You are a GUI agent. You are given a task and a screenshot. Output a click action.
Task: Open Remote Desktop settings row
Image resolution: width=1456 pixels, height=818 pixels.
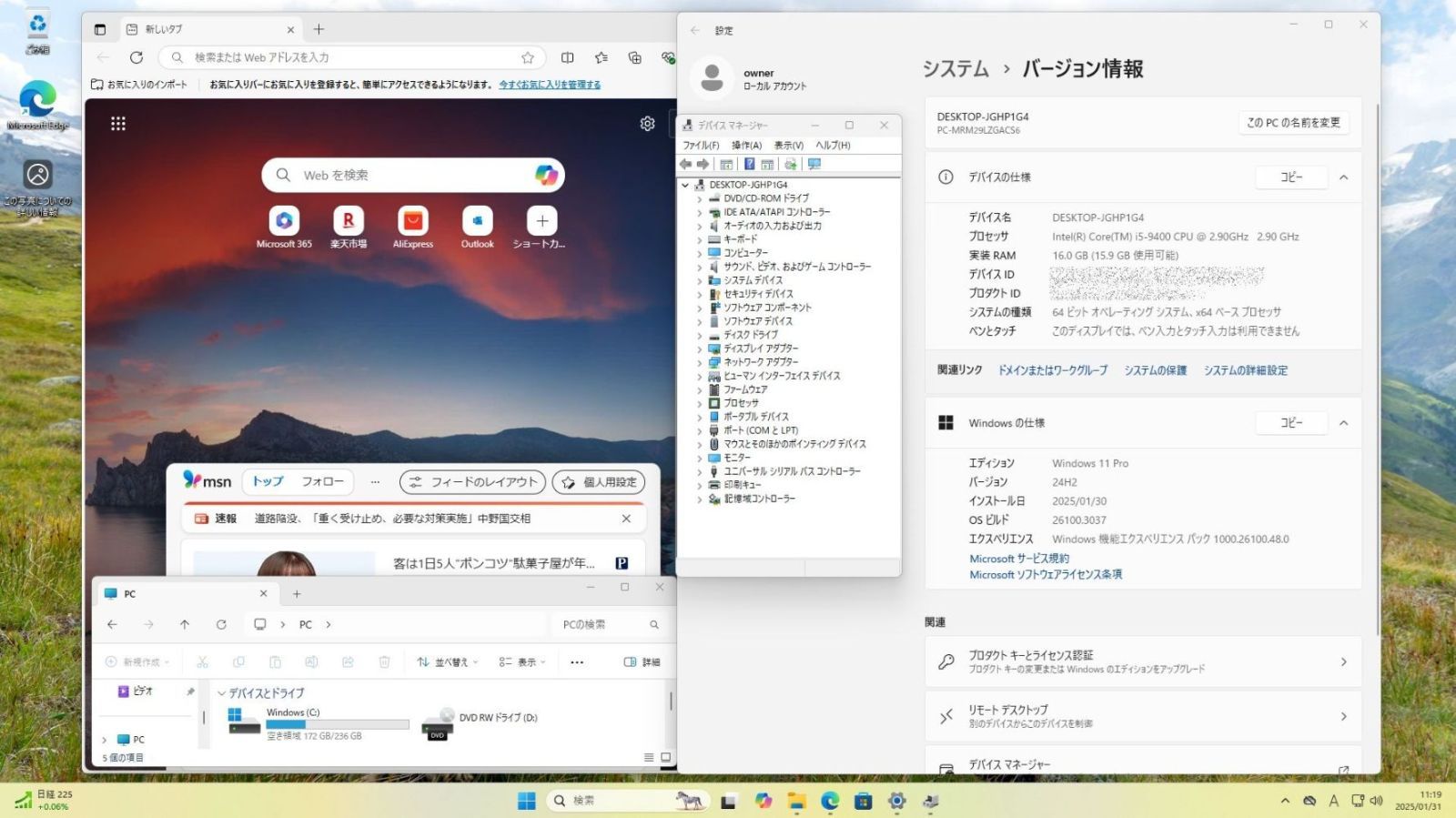click(x=1143, y=716)
